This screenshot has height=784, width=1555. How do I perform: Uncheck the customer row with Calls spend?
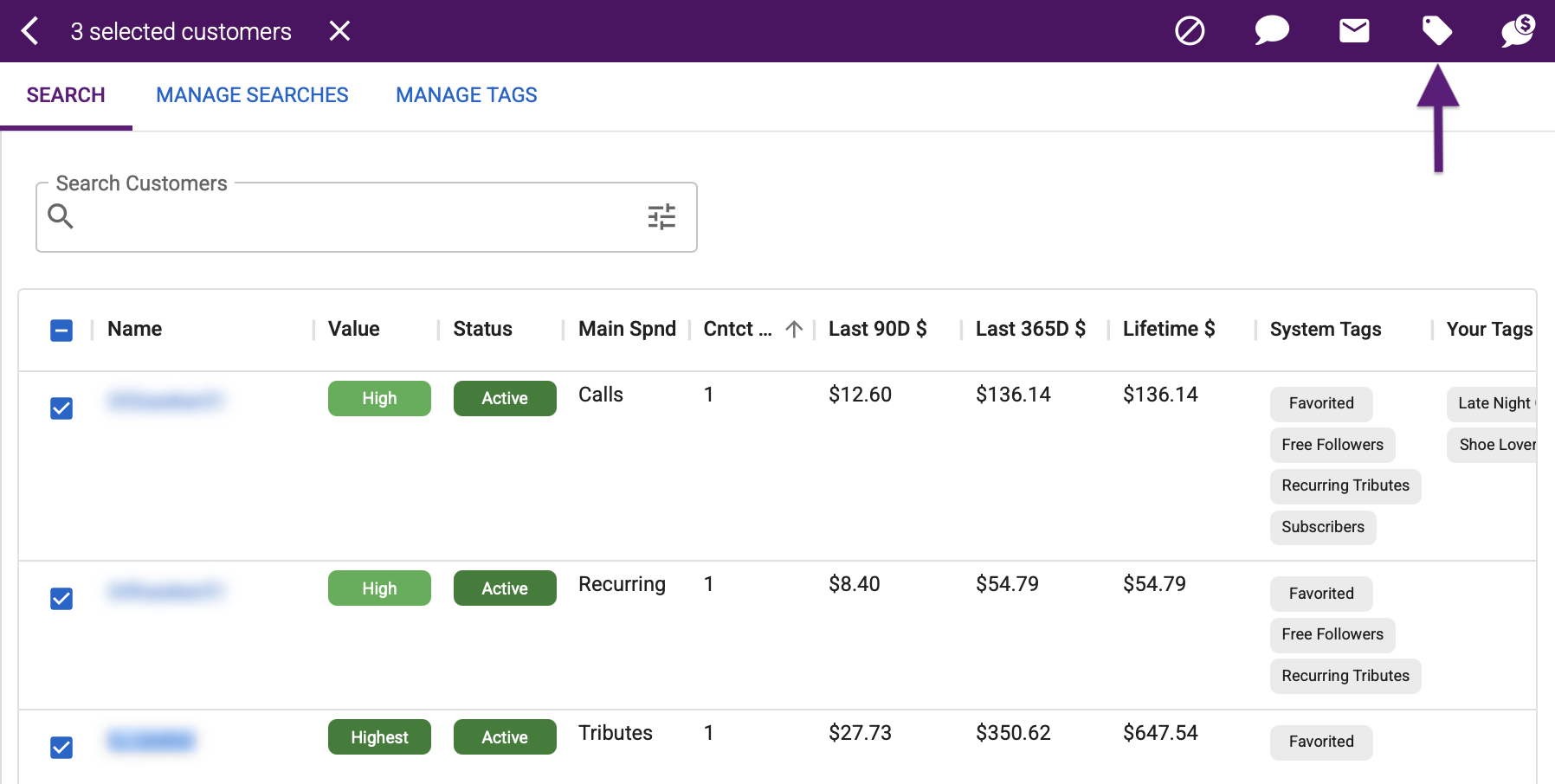61,408
